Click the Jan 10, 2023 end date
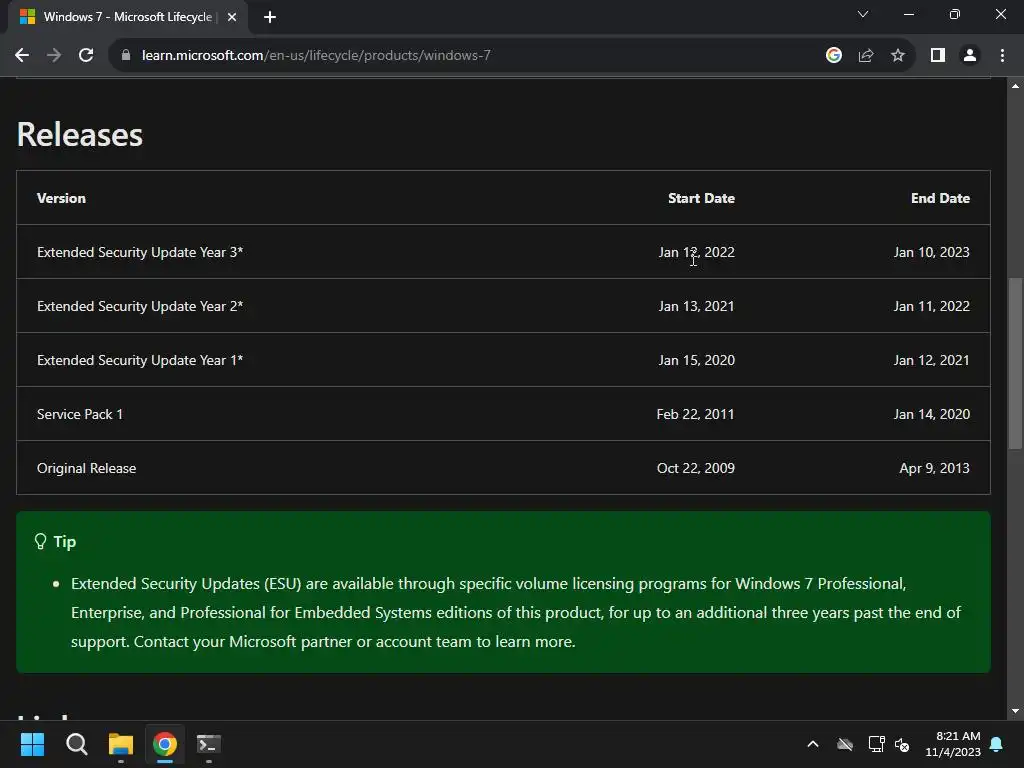The height and width of the screenshot is (768, 1024). 931,252
